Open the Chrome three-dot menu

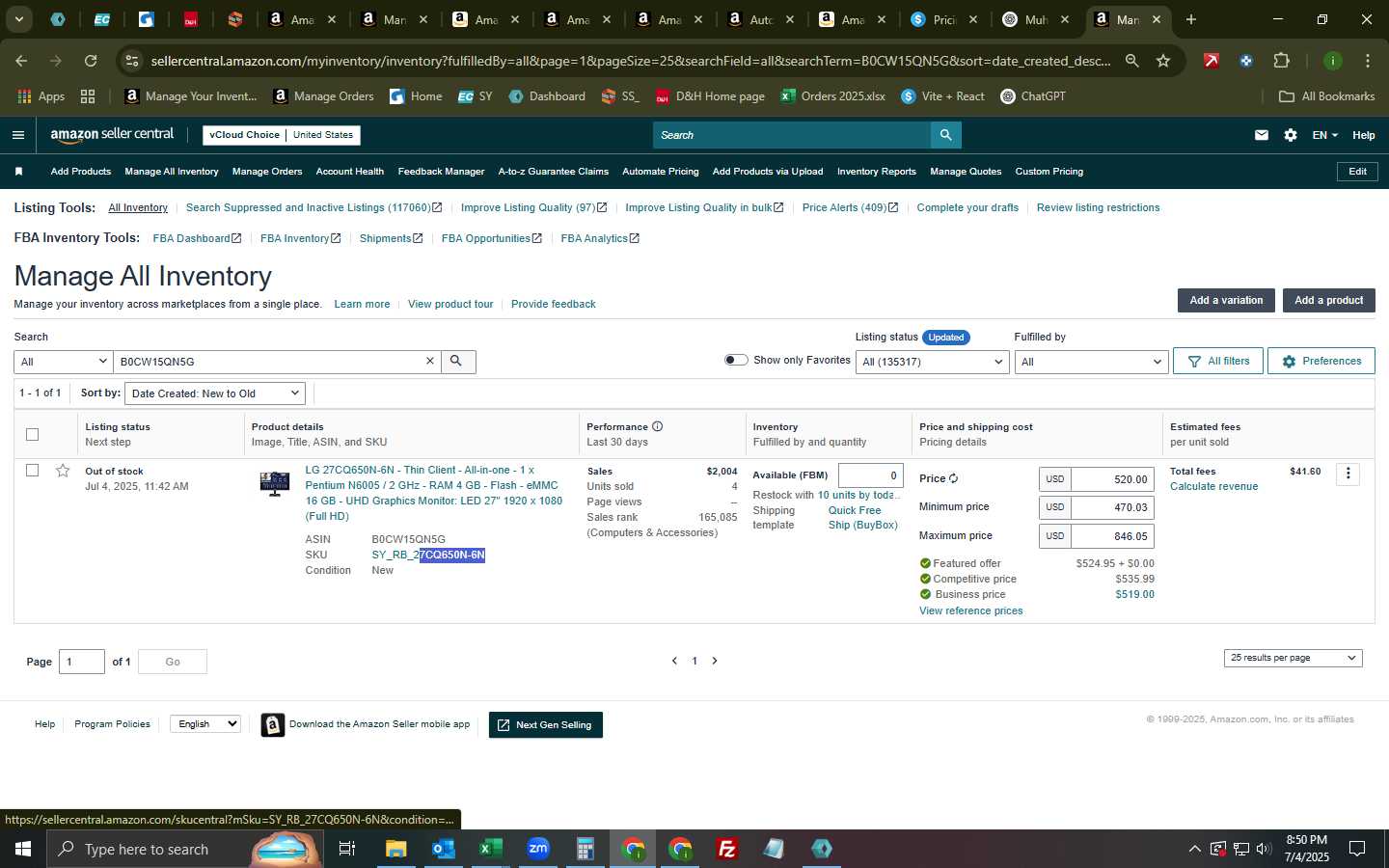point(1367,61)
